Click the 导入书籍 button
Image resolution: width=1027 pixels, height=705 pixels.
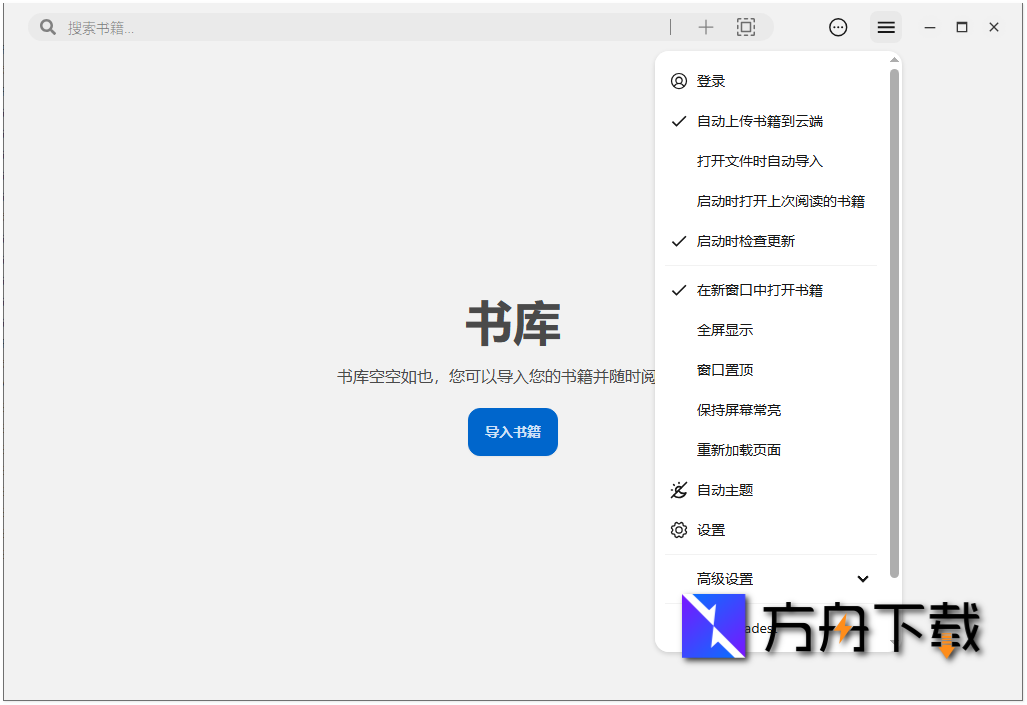512,432
